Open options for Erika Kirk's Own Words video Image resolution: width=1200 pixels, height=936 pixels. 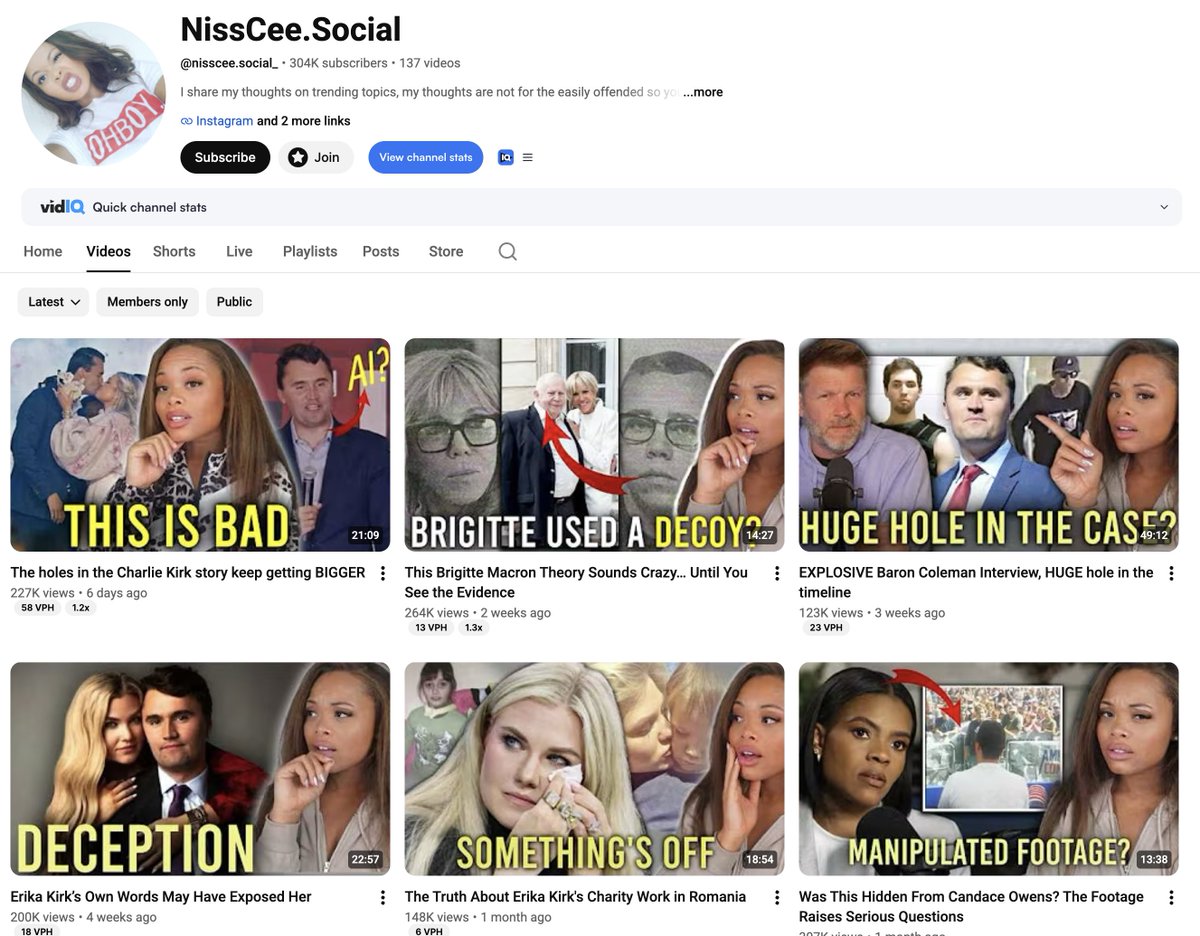pyautogui.click(x=383, y=897)
